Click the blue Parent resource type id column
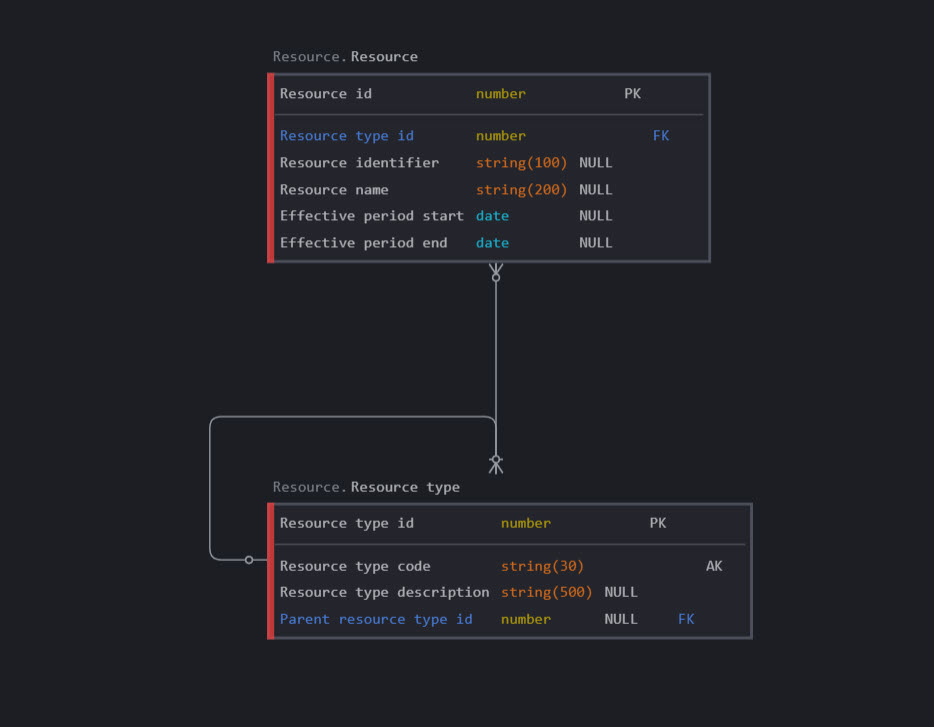 click(376, 619)
